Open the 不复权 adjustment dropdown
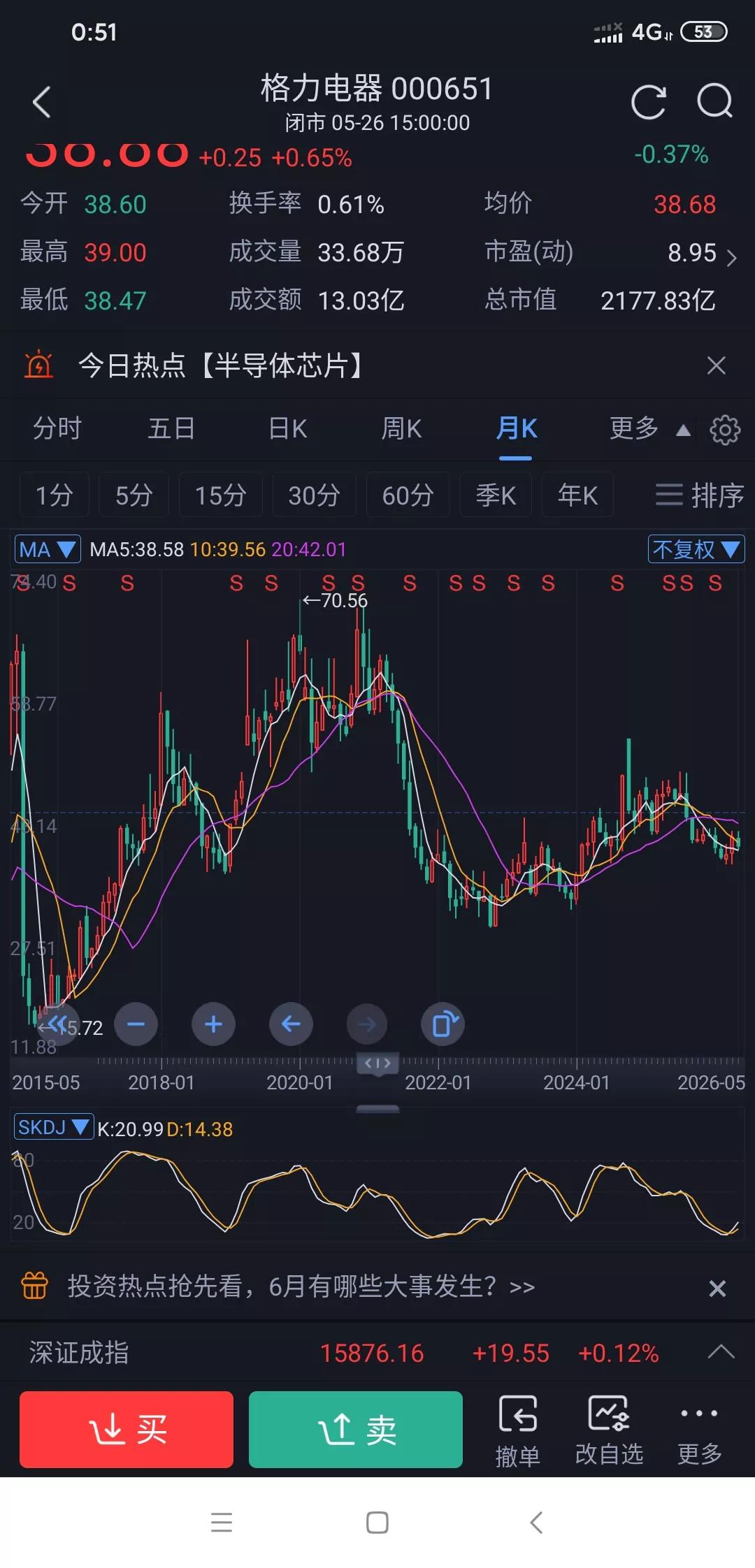755x1568 pixels. tap(696, 549)
